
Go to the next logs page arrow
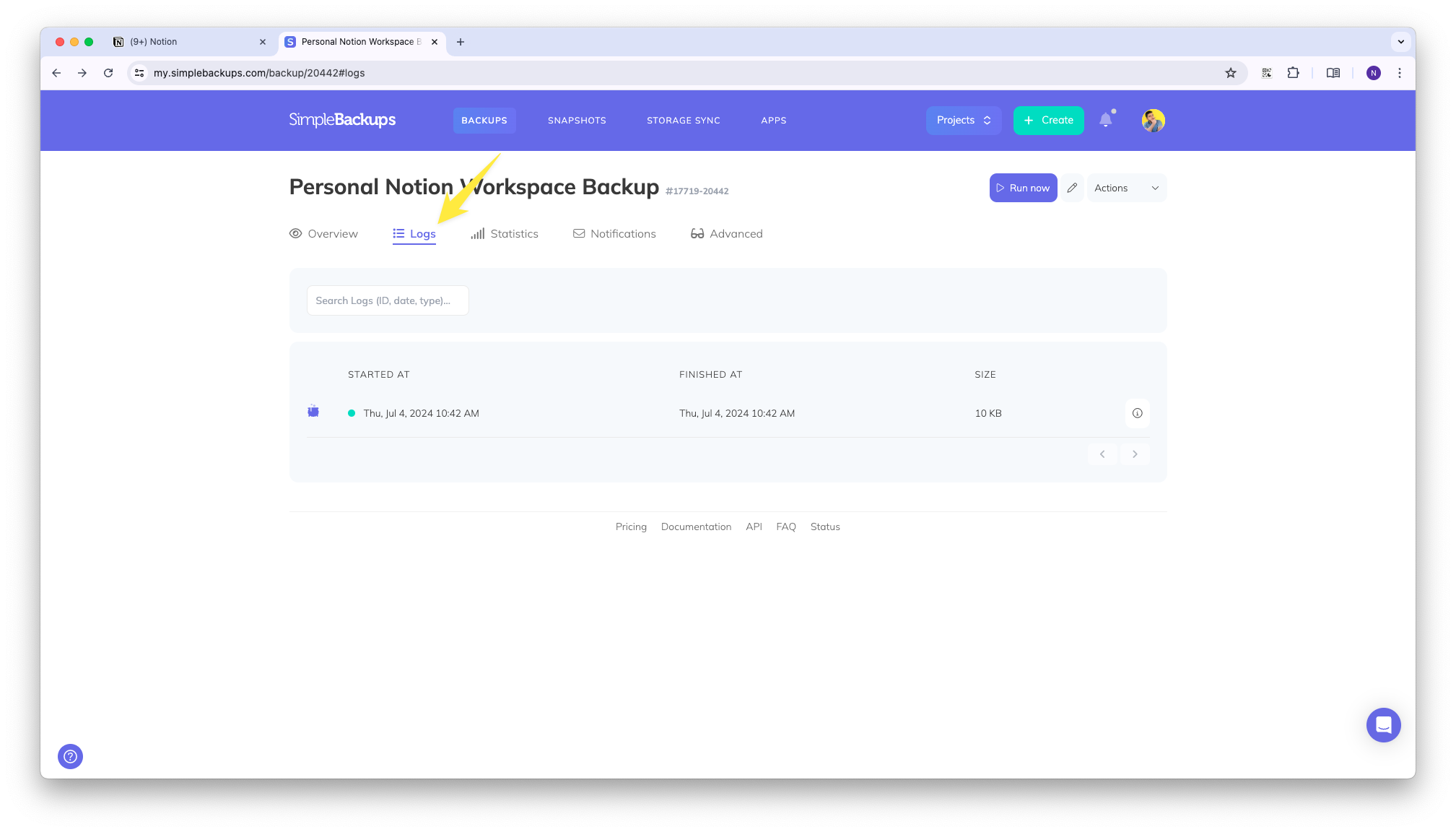pyautogui.click(x=1135, y=454)
